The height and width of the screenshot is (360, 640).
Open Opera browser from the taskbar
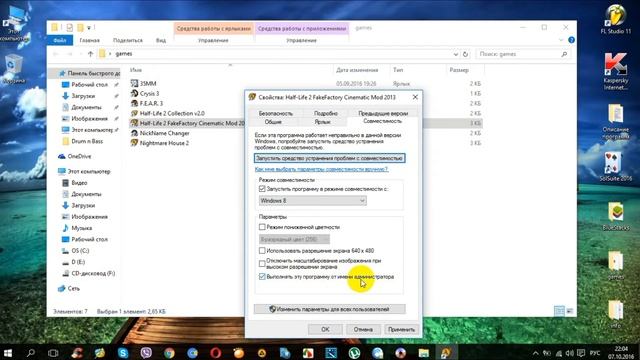[x=216, y=353]
